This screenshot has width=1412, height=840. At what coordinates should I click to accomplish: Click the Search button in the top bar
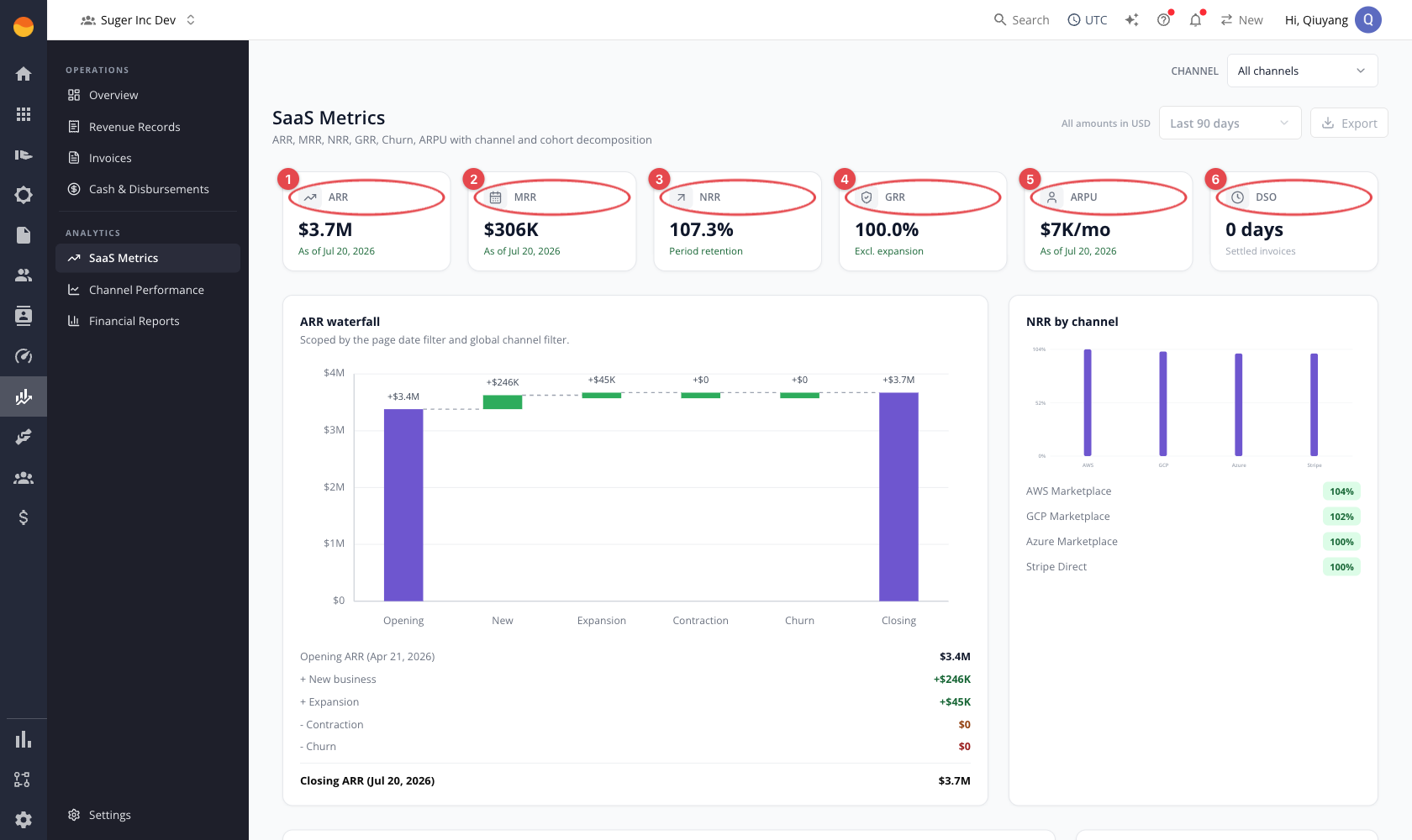click(1021, 20)
